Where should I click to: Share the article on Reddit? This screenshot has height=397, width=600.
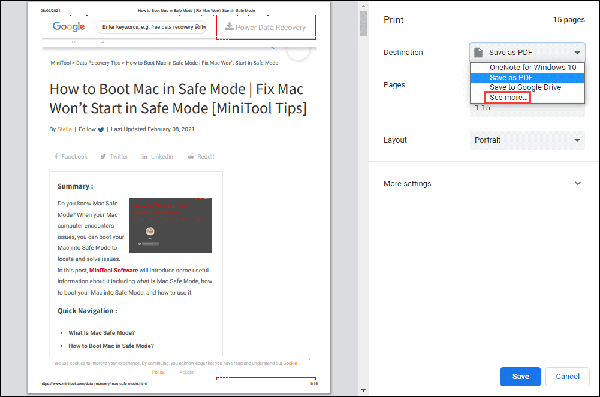pos(201,157)
